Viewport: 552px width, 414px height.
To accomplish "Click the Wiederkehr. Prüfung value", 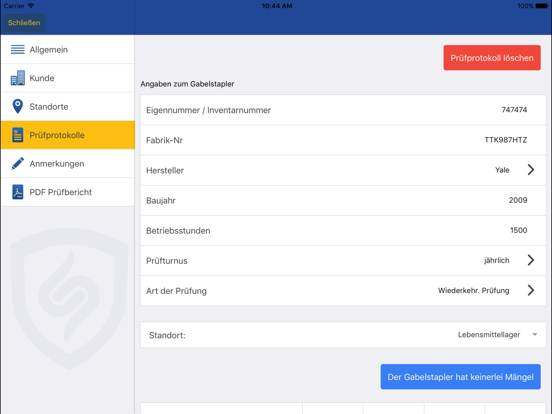I will [473, 290].
